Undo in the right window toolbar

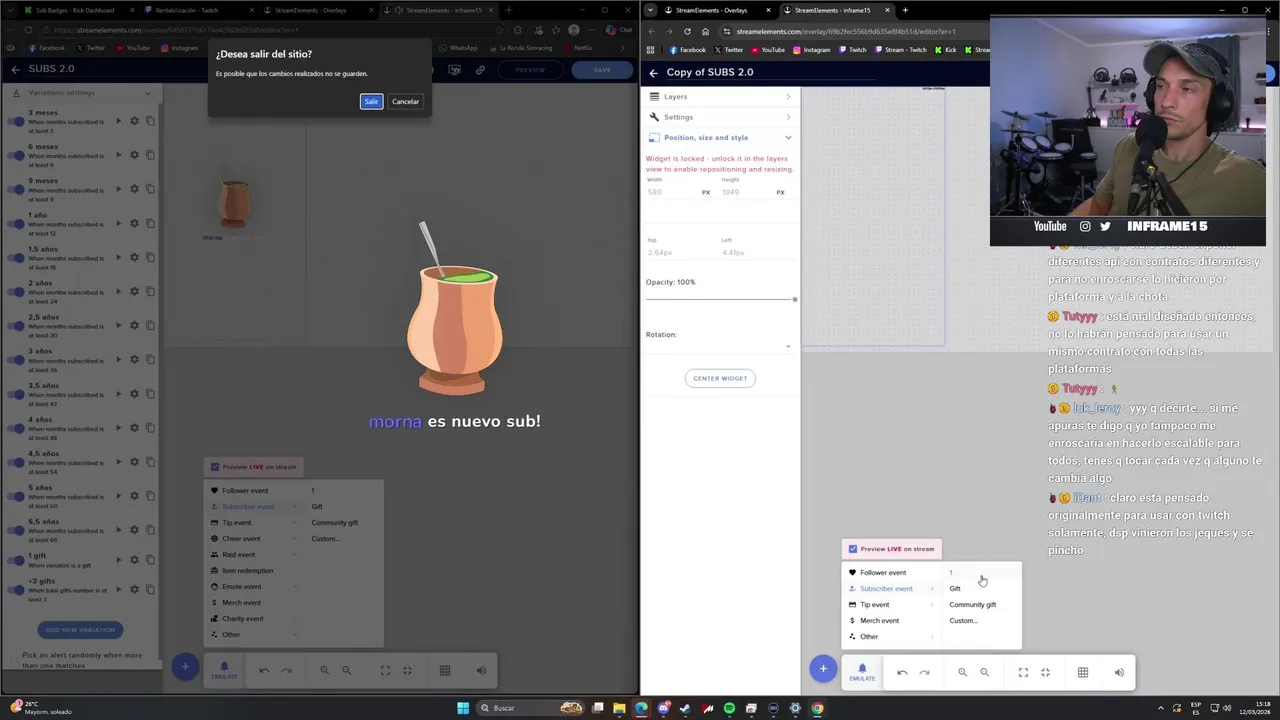pyautogui.click(x=902, y=672)
